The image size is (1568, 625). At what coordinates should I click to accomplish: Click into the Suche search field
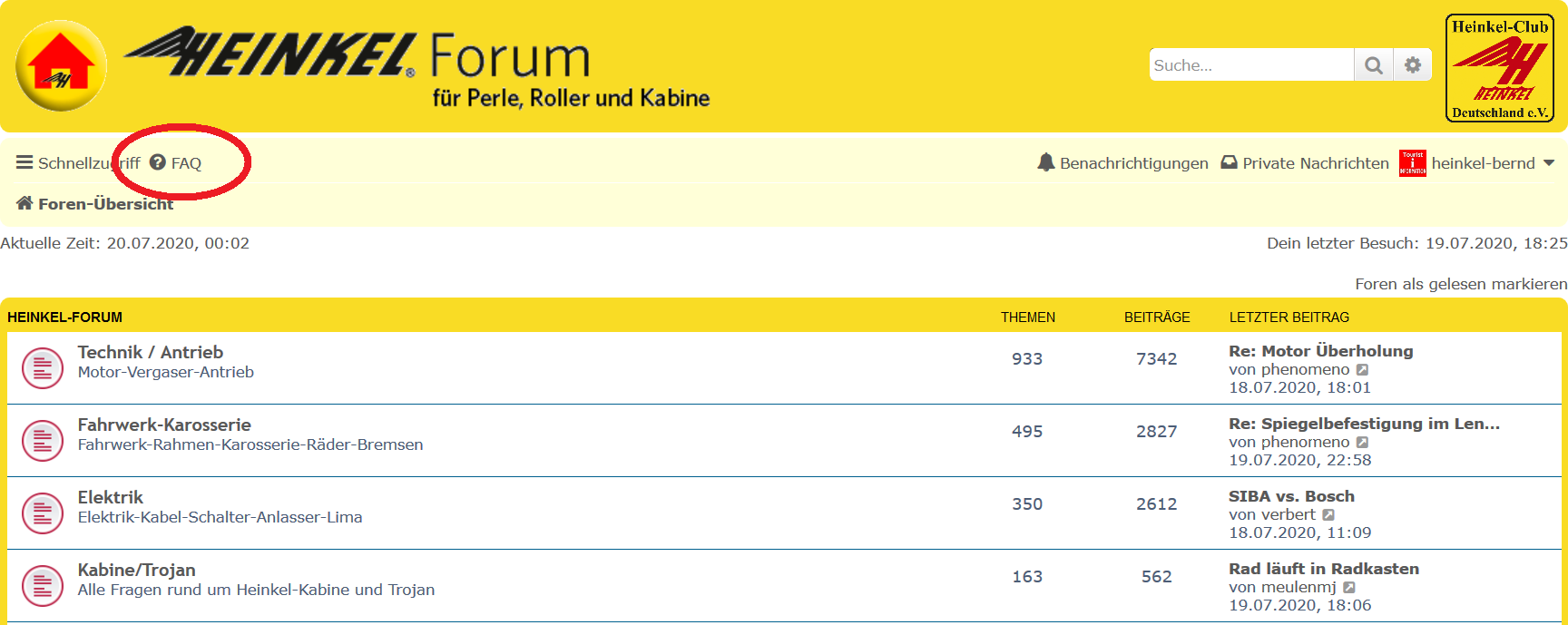[x=1250, y=65]
